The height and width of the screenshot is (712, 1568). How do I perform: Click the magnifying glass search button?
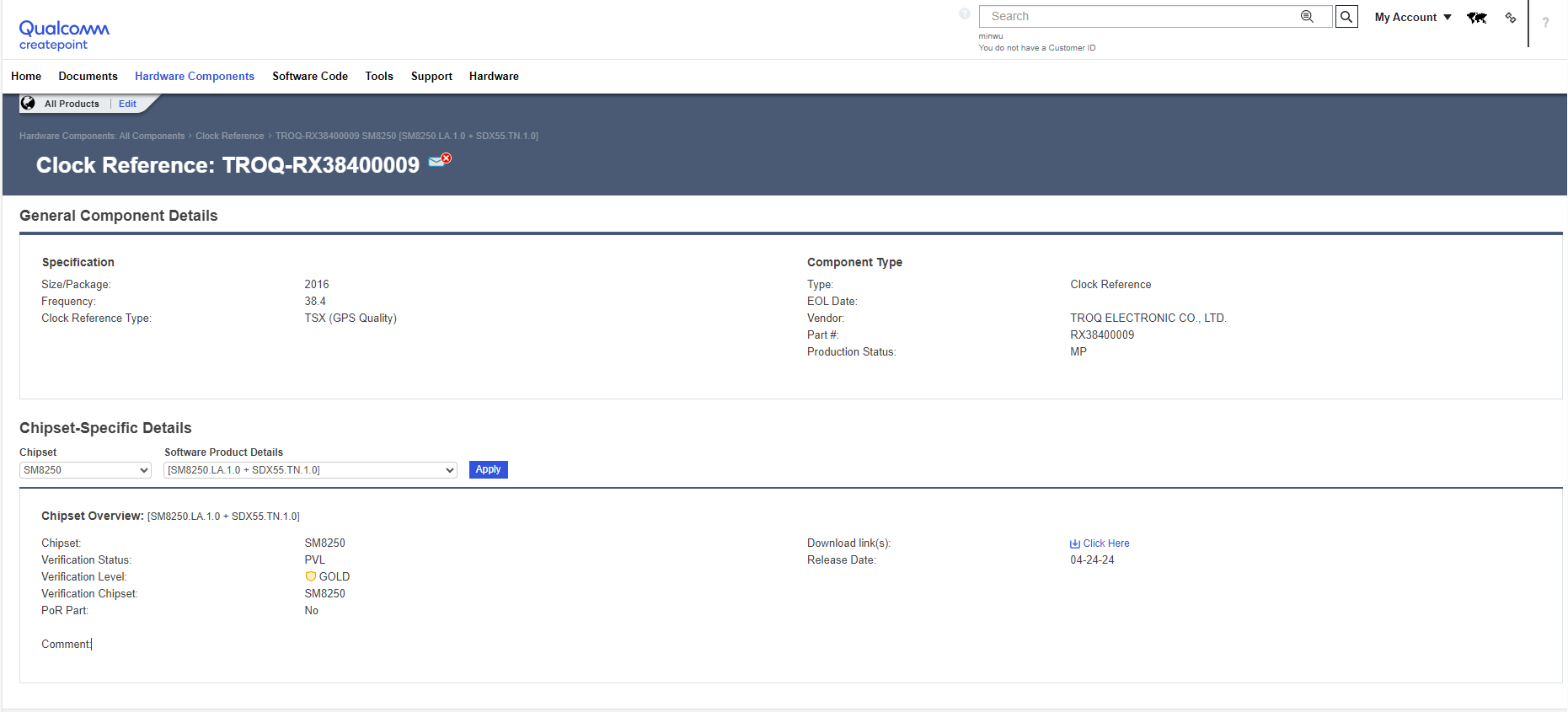[x=1346, y=17]
